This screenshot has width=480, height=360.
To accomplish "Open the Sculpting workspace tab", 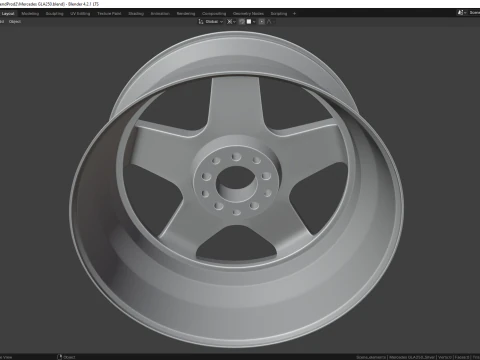I will click(54, 14).
